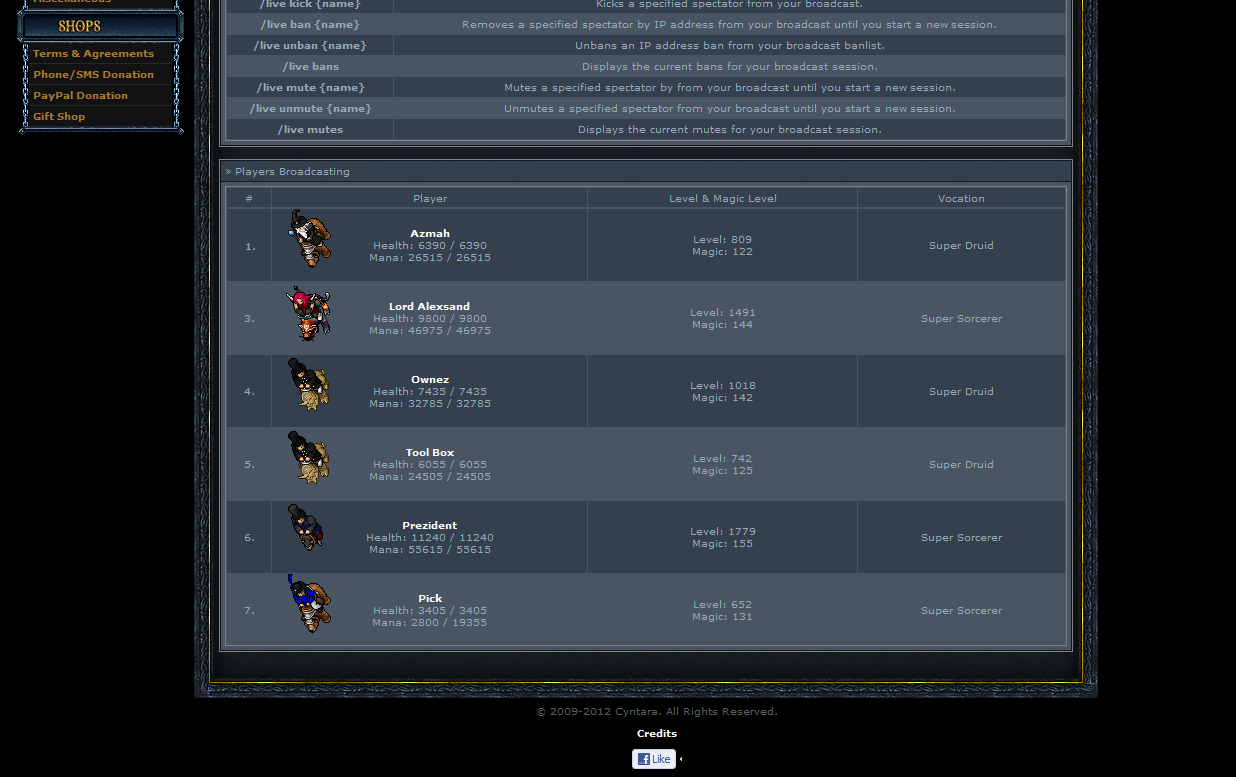Click the displays current mutes description
Screen dimensions: 1236x777
730,130
